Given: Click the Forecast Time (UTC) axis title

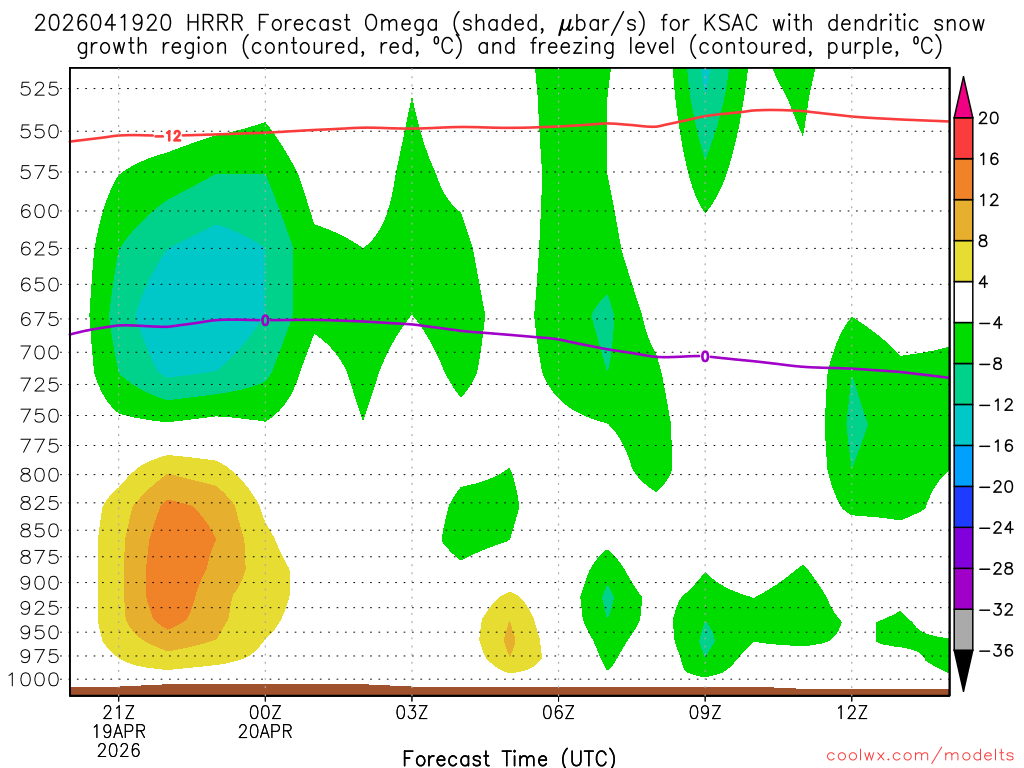Looking at the screenshot, I should click(509, 758).
